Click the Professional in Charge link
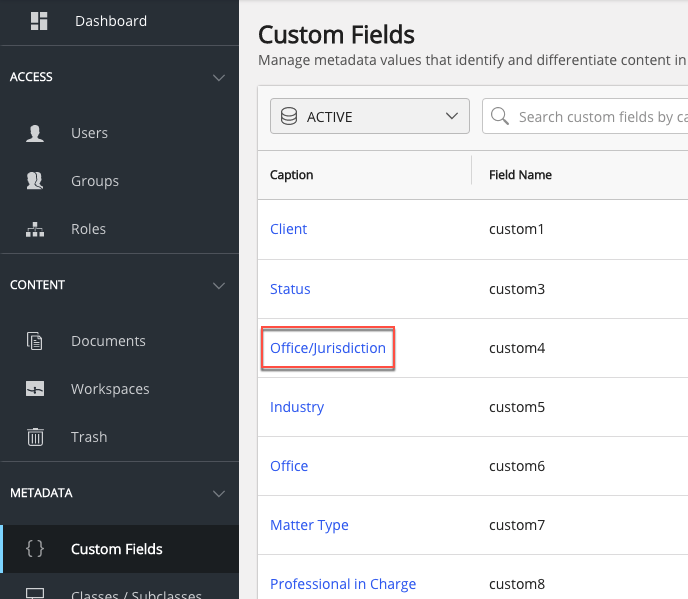The image size is (688, 599). 343,584
